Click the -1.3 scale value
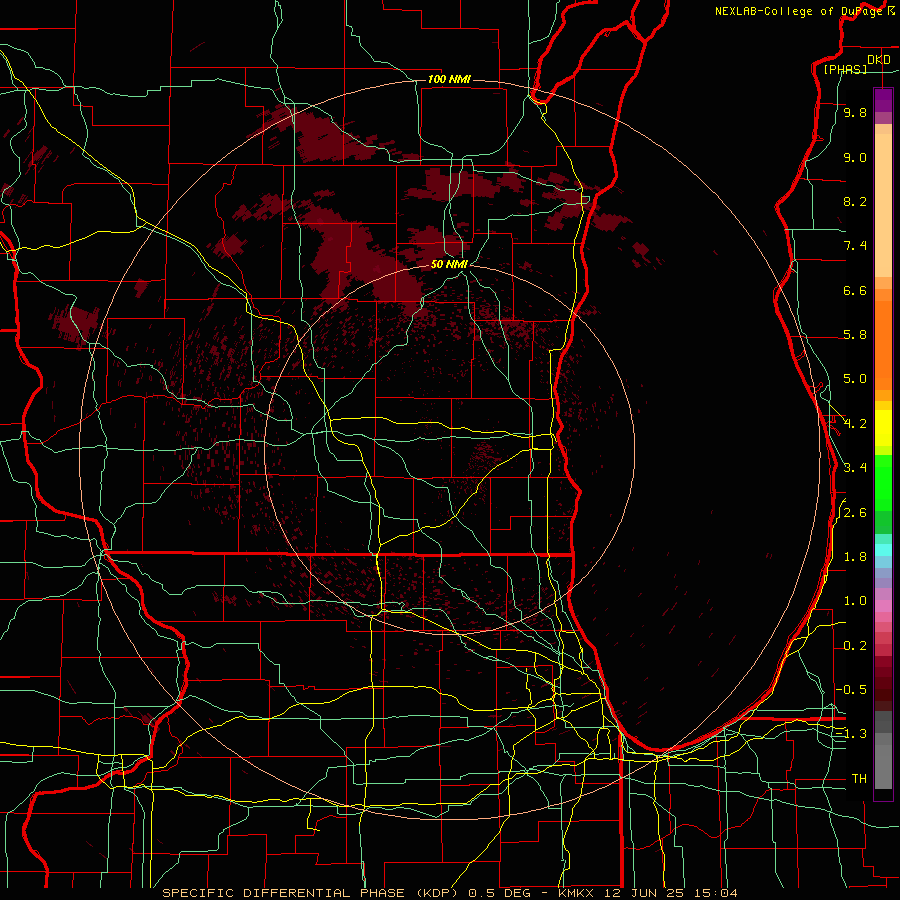This screenshot has height=900, width=900. tap(852, 734)
